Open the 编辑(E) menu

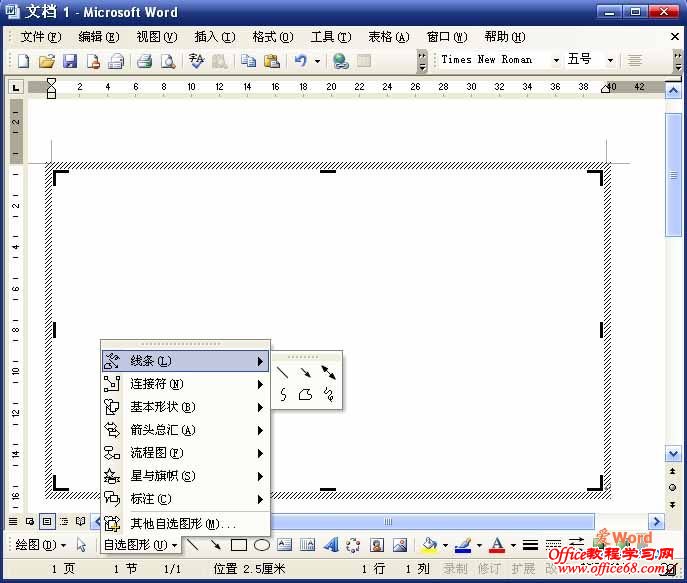click(x=99, y=37)
